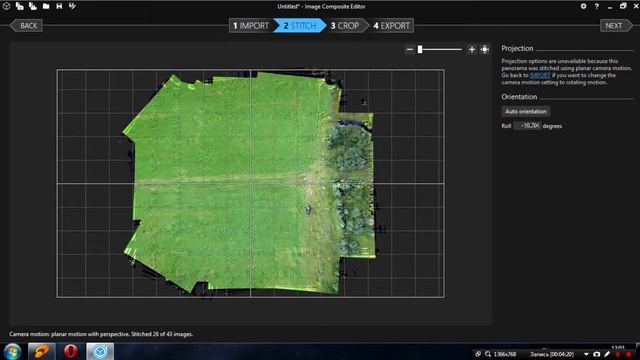Screen dimensions: 640x360
Task: Click the Roll degrees input field
Action: click(x=527, y=126)
